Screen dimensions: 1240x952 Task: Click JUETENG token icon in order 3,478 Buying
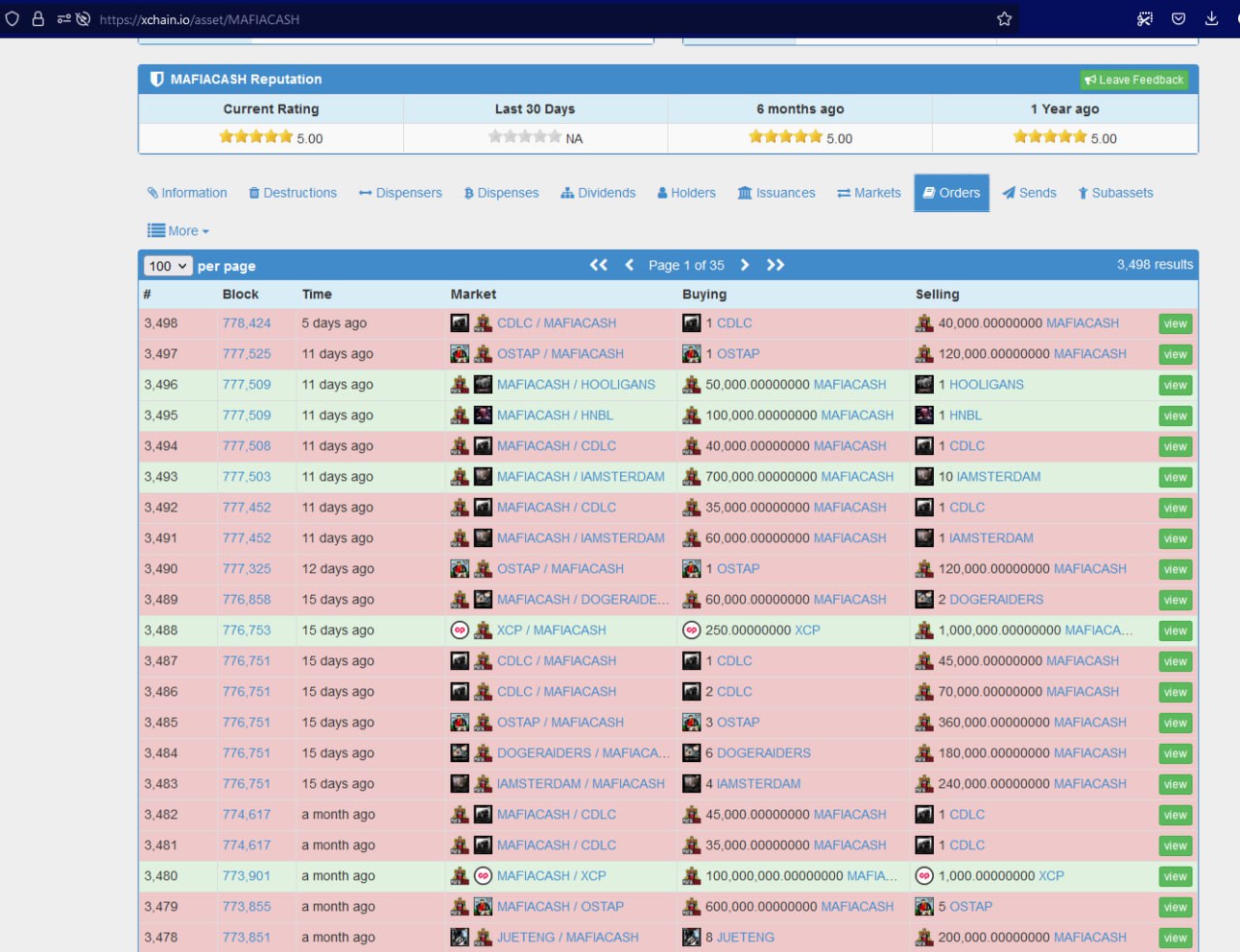click(x=692, y=937)
